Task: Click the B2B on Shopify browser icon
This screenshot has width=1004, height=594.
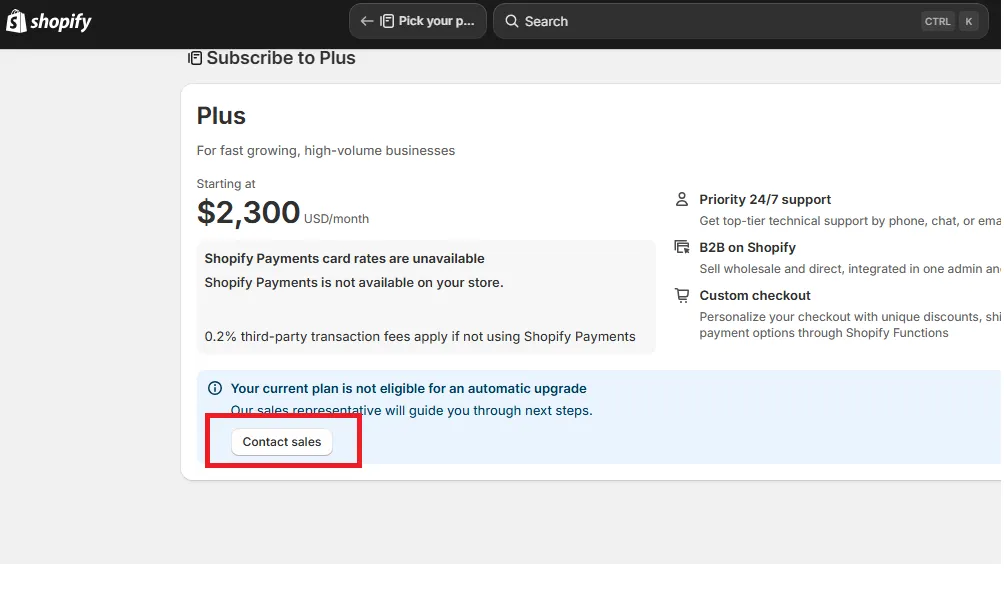Action: (x=682, y=246)
